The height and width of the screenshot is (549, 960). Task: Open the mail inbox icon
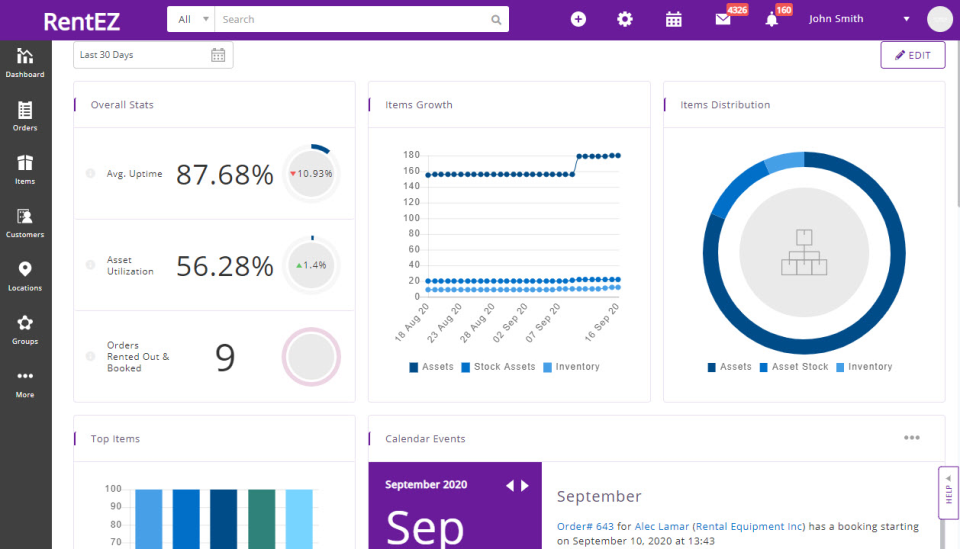pyautogui.click(x=723, y=19)
